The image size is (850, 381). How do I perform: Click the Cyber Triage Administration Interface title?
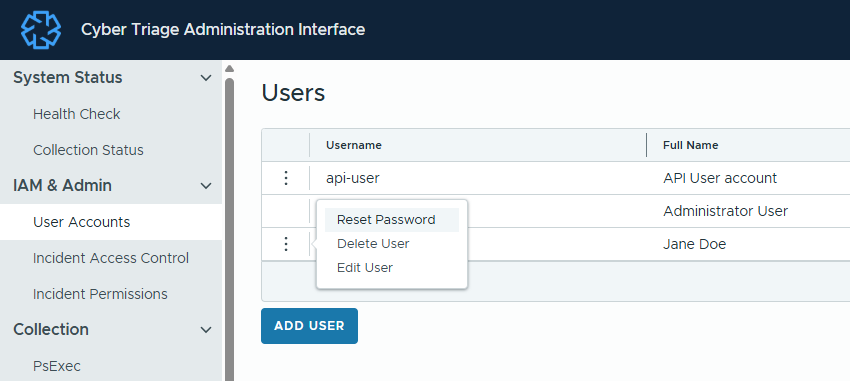point(223,29)
